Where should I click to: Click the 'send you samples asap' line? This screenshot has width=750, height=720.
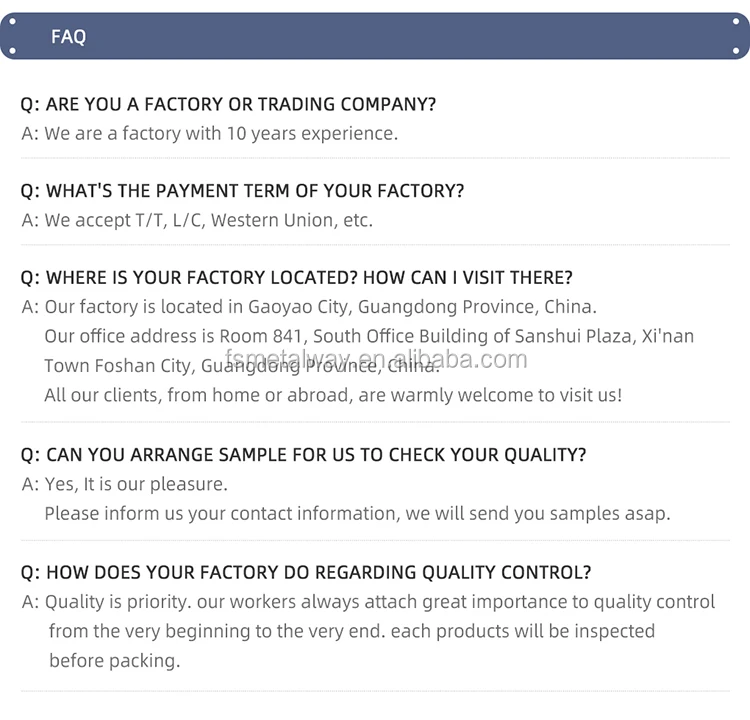pyautogui.click(x=356, y=513)
